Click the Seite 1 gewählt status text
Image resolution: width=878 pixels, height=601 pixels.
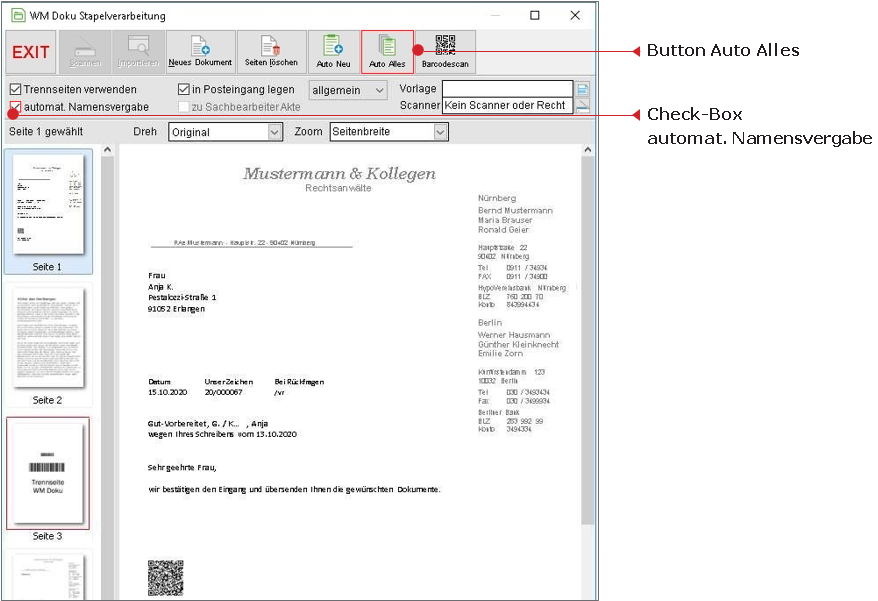46,132
